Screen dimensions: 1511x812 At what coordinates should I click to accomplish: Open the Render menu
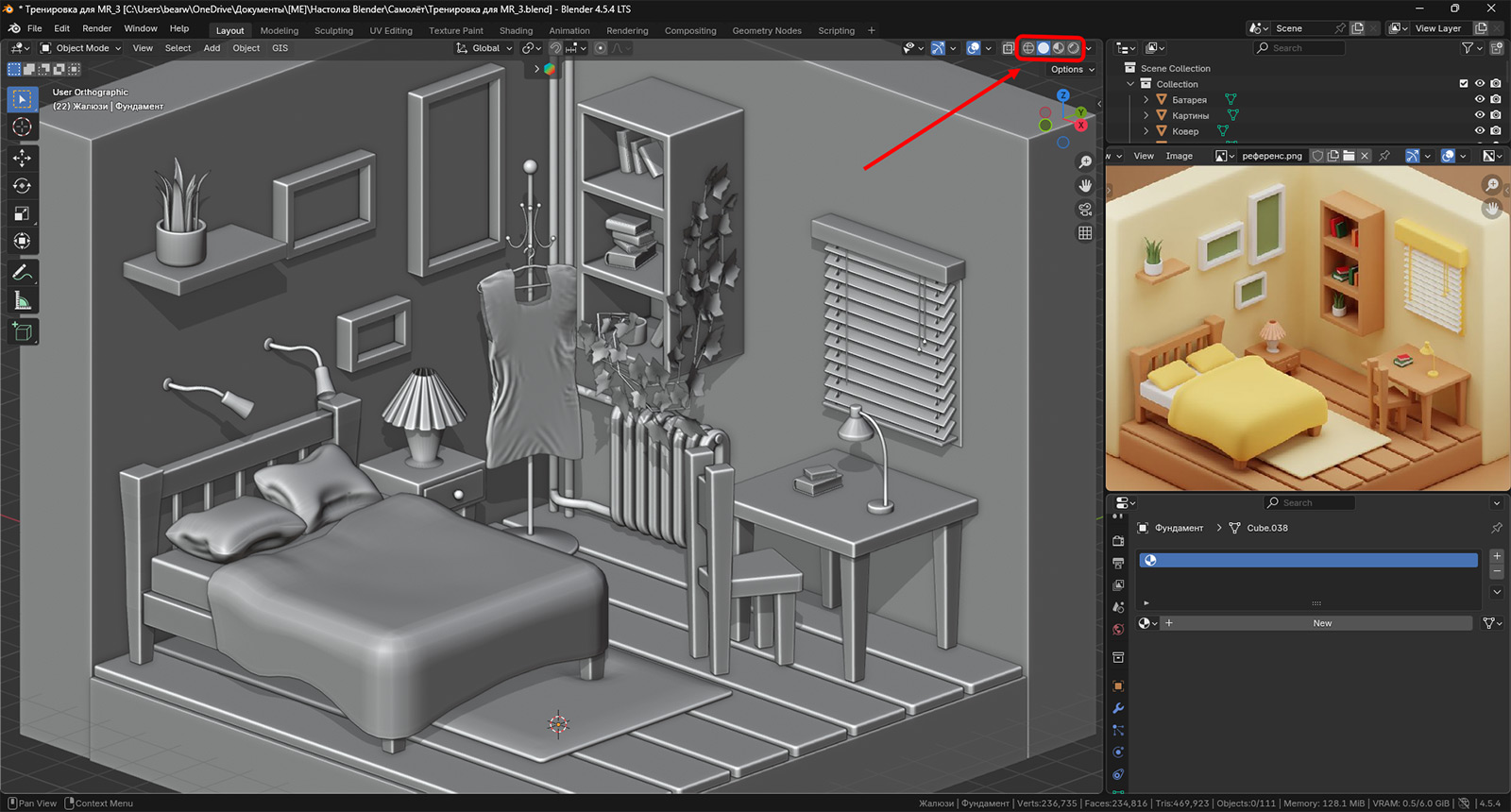pyautogui.click(x=97, y=28)
